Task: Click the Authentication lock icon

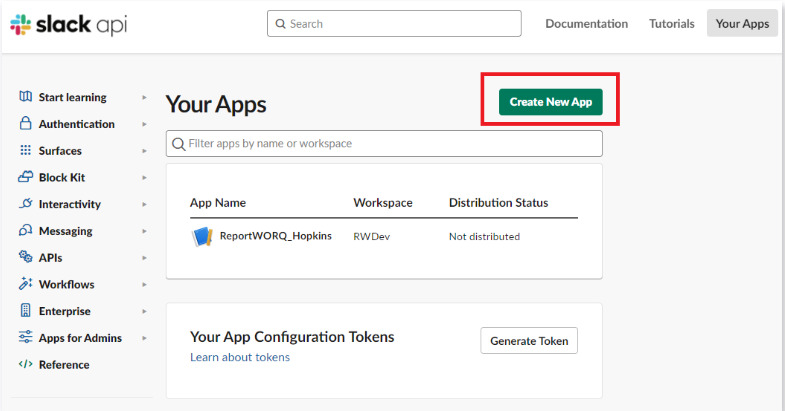Action: (25, 124)
